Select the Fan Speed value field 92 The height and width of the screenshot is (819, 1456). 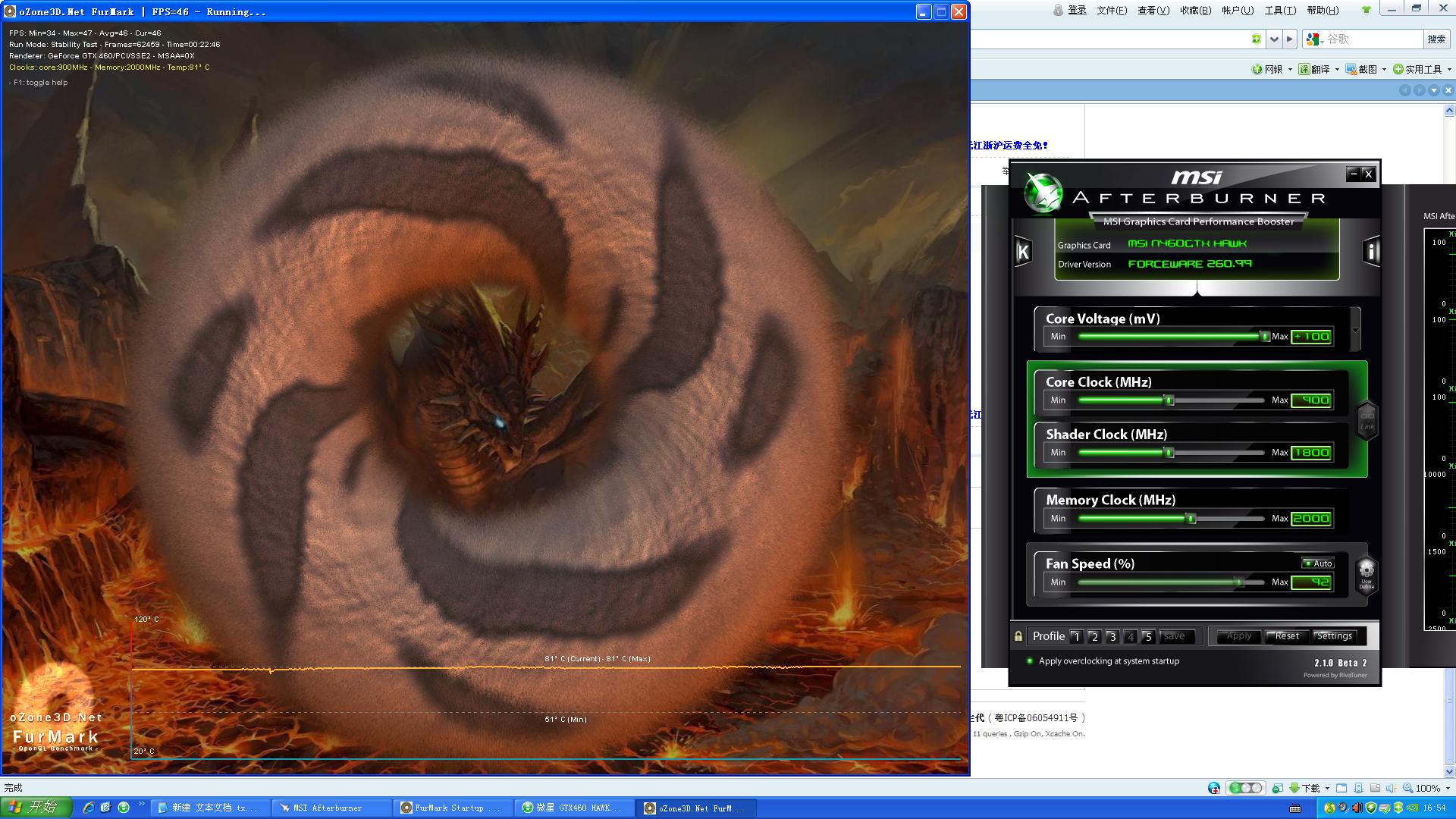[1311, 582]
